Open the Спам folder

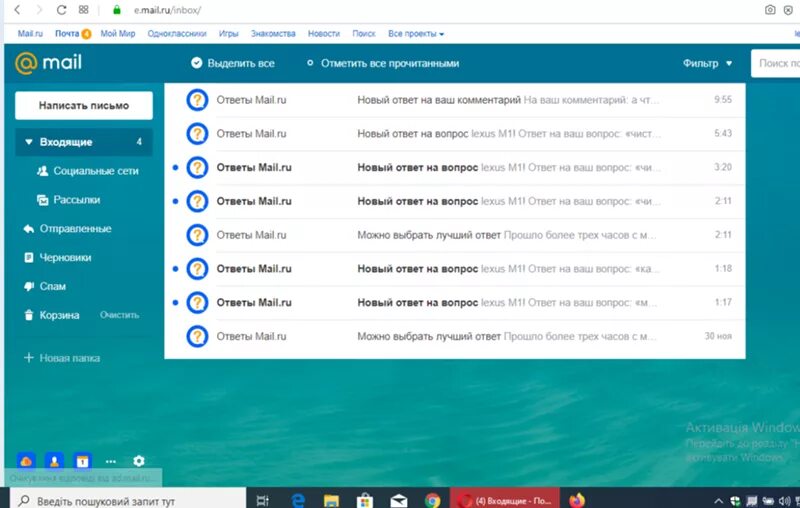point(45,286)
